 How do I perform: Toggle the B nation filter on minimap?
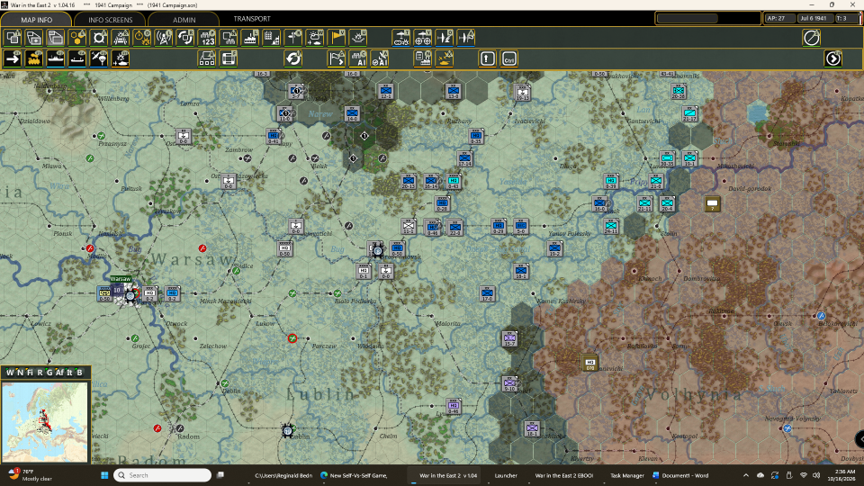pos(79,372)
